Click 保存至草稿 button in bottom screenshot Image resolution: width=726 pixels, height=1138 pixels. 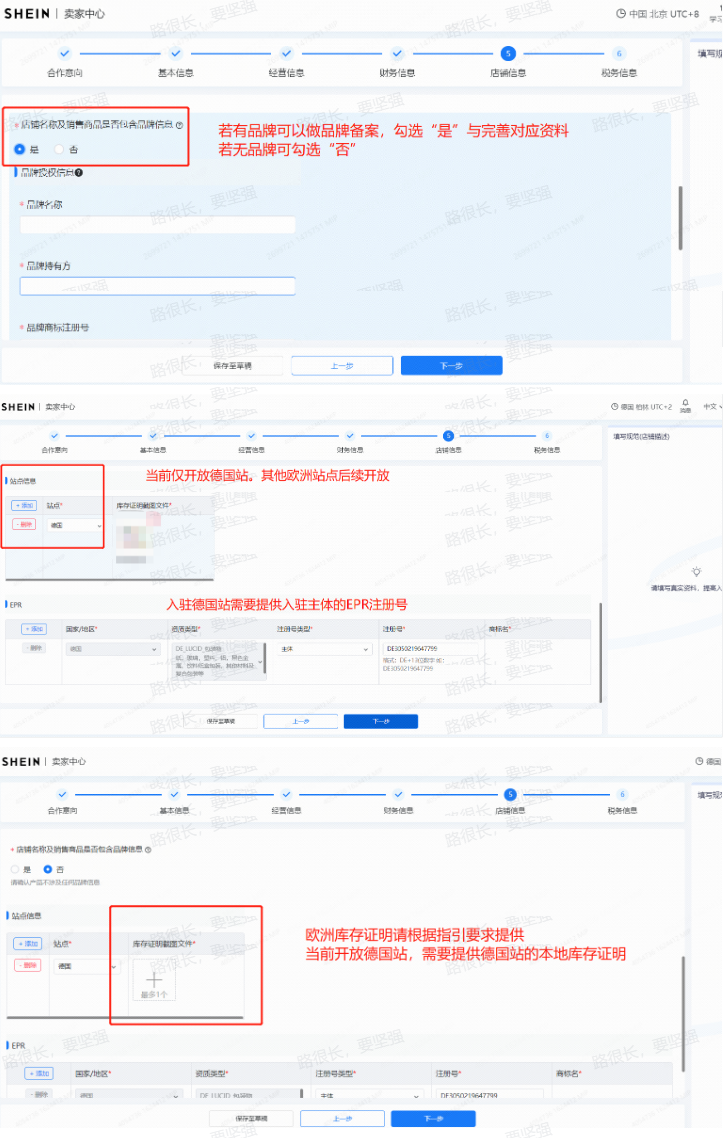click(x=251, y=1118)
